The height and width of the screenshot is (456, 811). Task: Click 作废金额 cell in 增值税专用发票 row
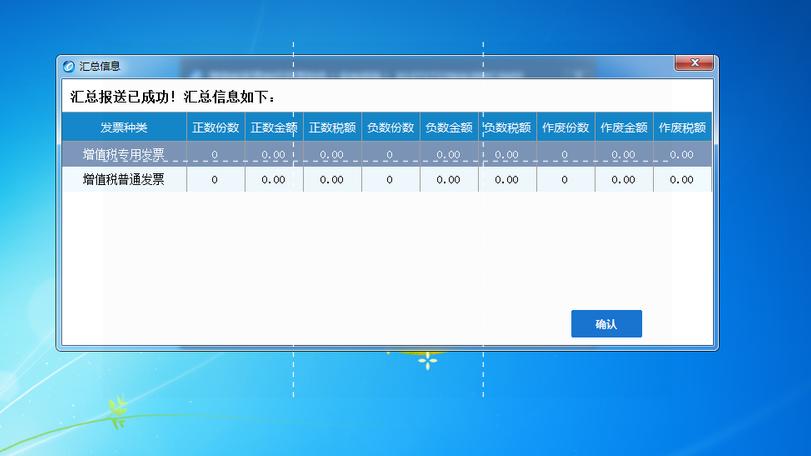pos(624,154)
